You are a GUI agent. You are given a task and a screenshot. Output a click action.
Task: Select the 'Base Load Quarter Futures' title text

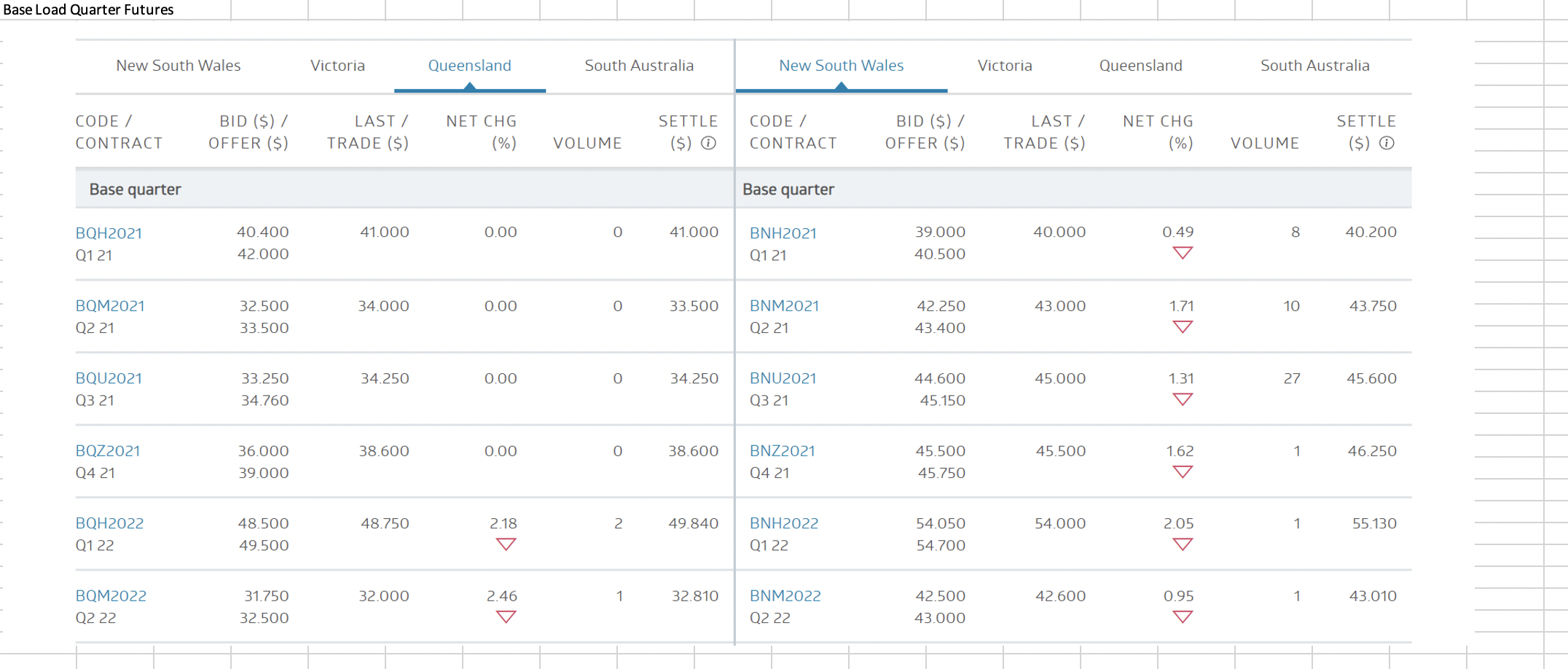pyautogui.click(x=88, y=9)
